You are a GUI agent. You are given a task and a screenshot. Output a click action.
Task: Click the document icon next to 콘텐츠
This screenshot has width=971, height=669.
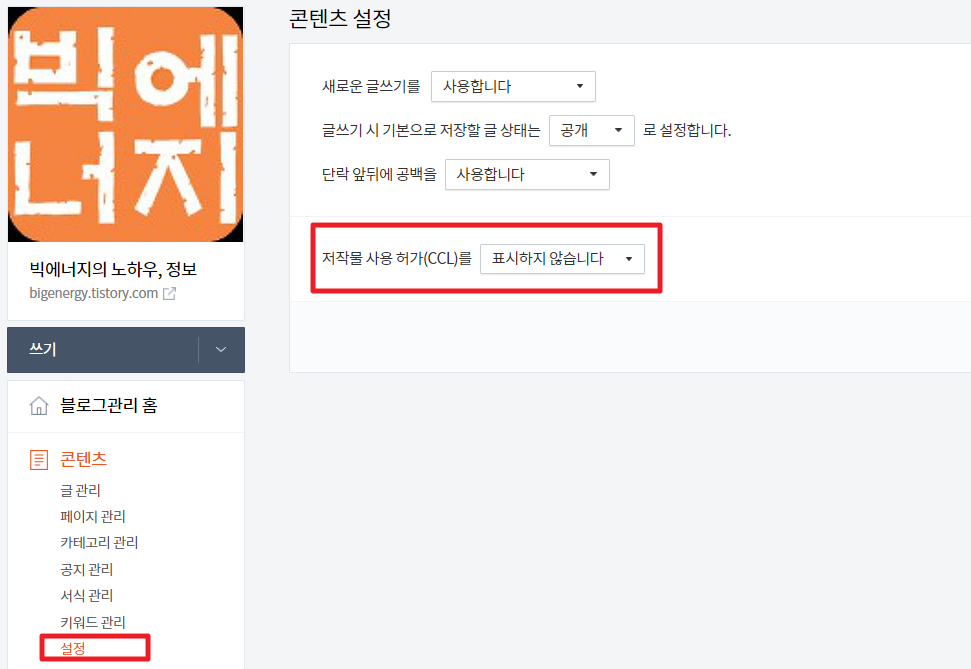coord(38,459)
